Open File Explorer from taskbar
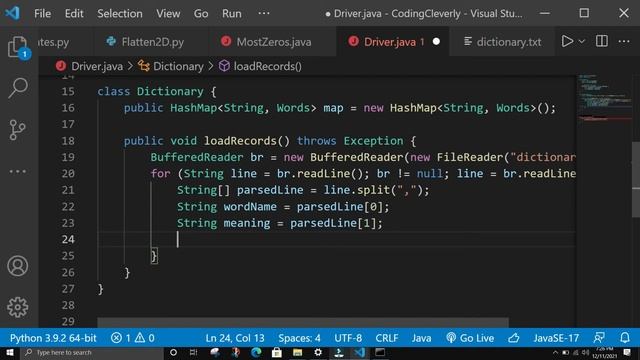 [297, 353]
